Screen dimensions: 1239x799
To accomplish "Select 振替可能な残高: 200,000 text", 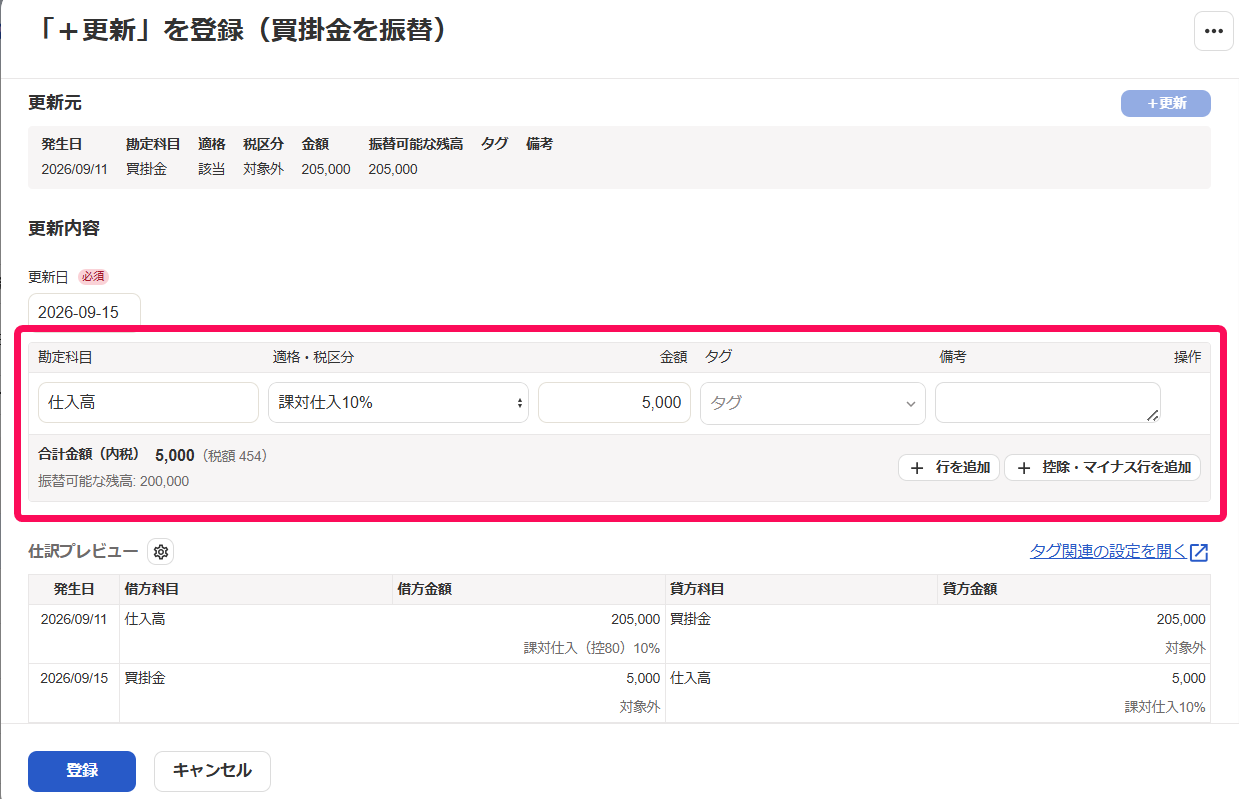I will (113, 481).
